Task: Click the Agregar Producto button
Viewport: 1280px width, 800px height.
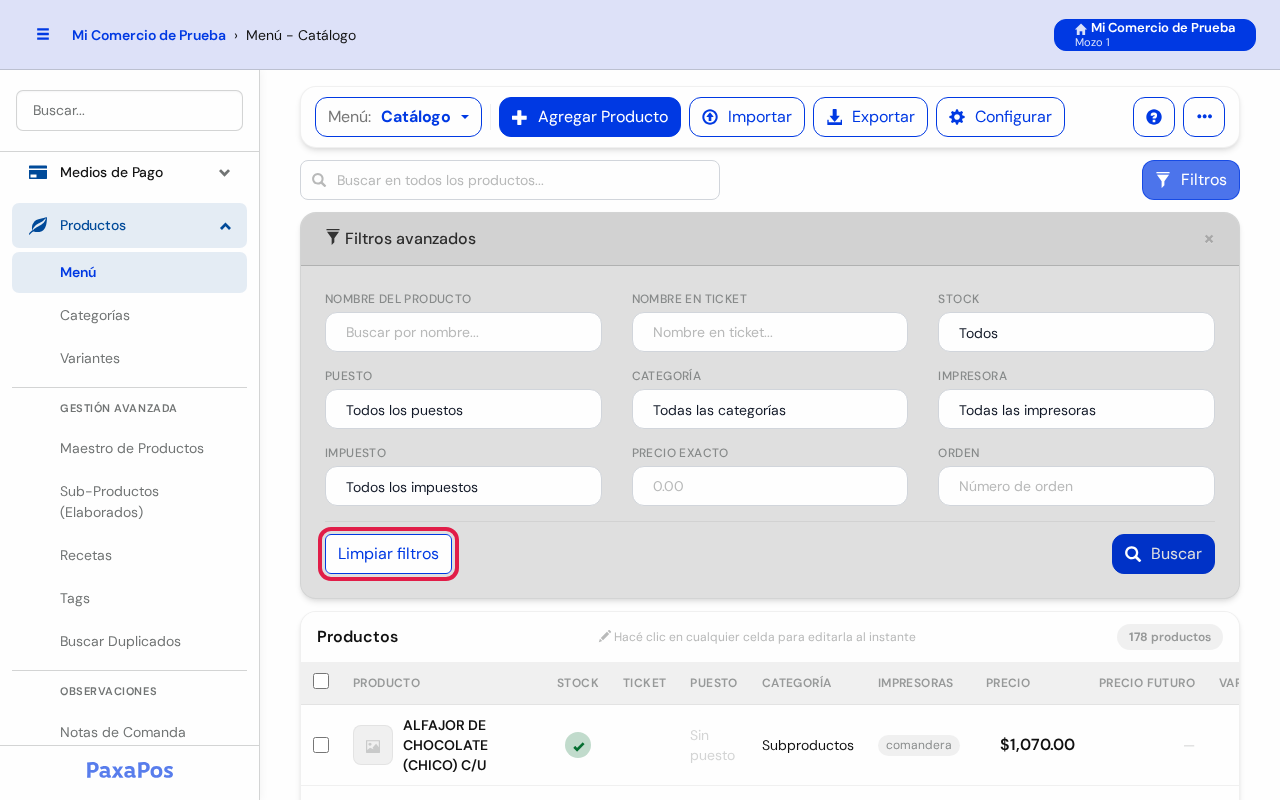Action: pos(590,117)
